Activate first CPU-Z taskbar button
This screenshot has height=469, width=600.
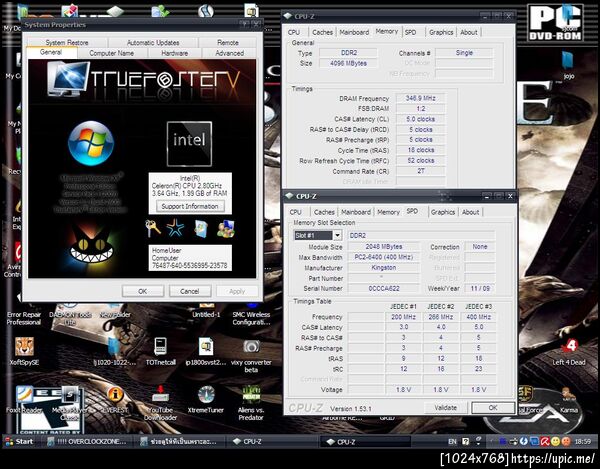(273, 441)
